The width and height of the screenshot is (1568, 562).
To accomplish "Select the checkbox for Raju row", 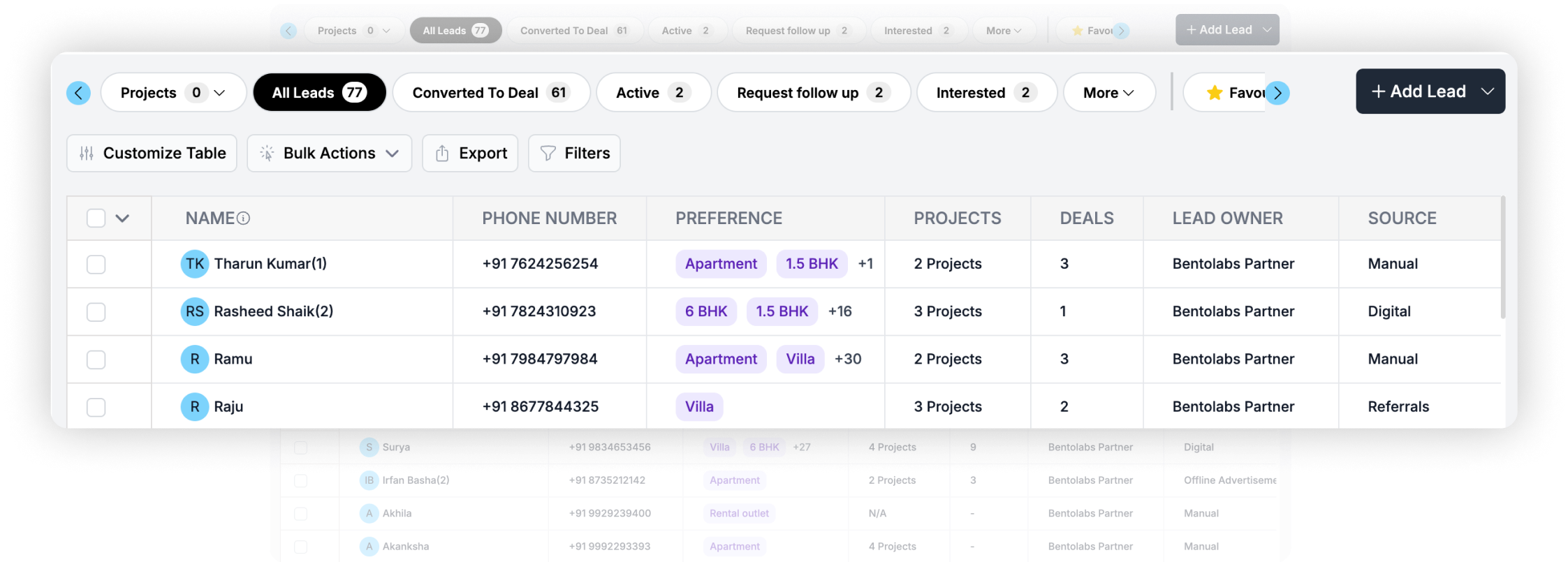I will [x=96, y=407].
